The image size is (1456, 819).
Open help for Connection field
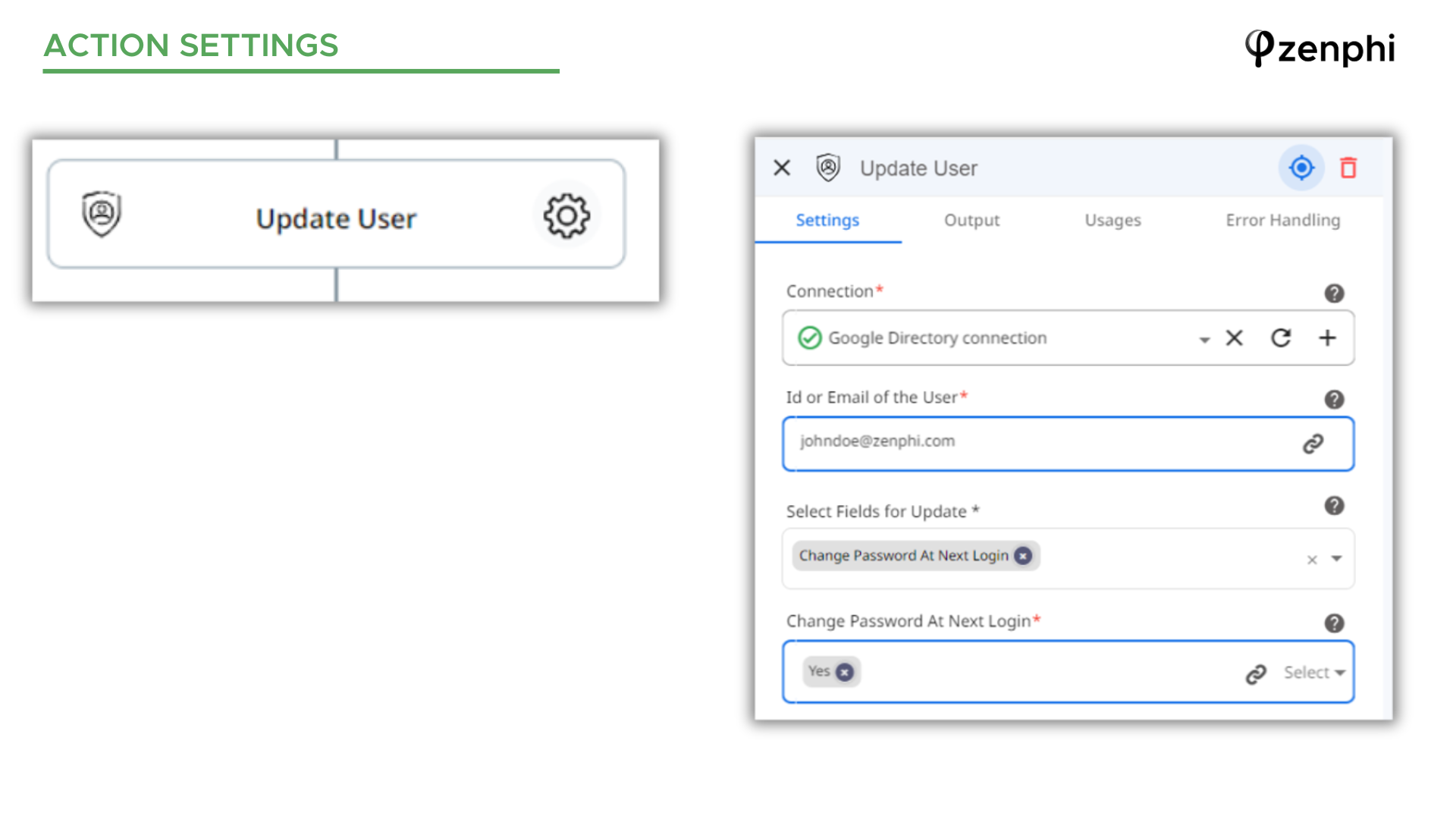1334,293
